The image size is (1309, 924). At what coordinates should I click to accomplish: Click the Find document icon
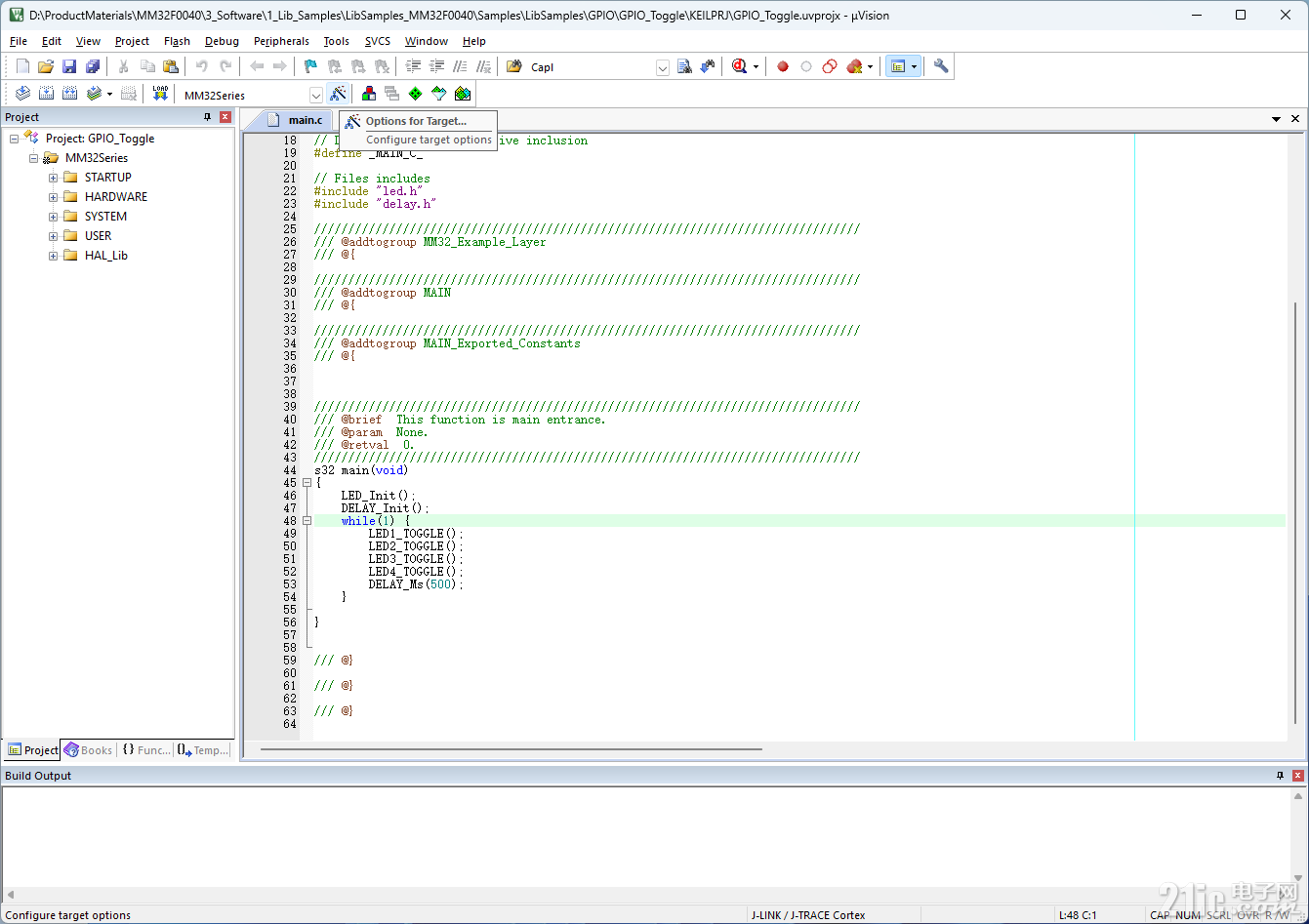(684, 66)
